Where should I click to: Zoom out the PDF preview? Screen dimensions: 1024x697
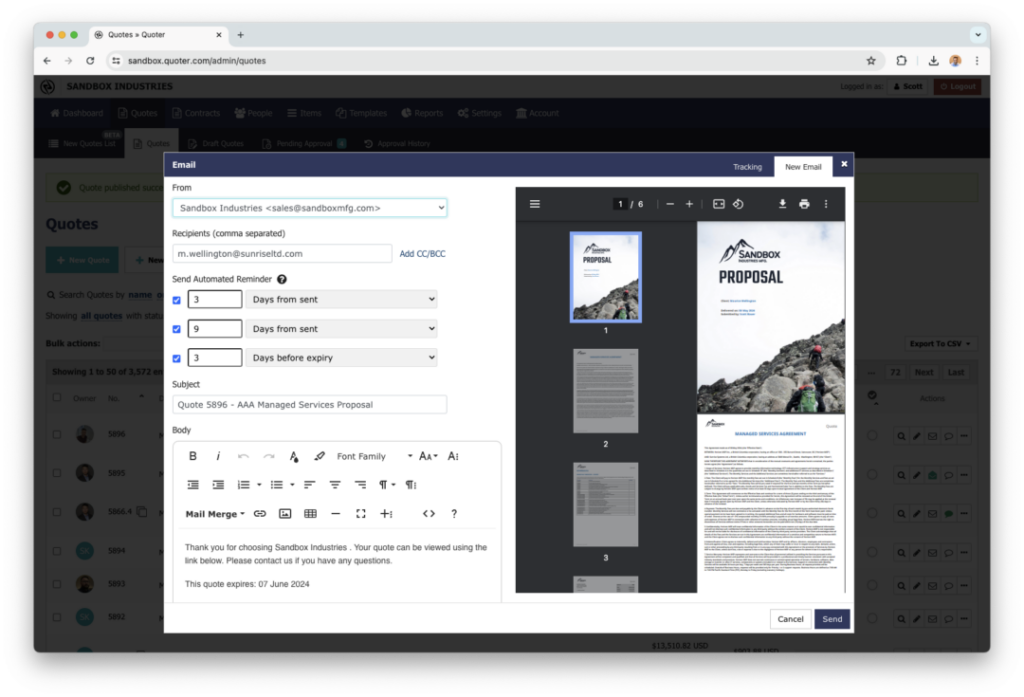[670, 204]
